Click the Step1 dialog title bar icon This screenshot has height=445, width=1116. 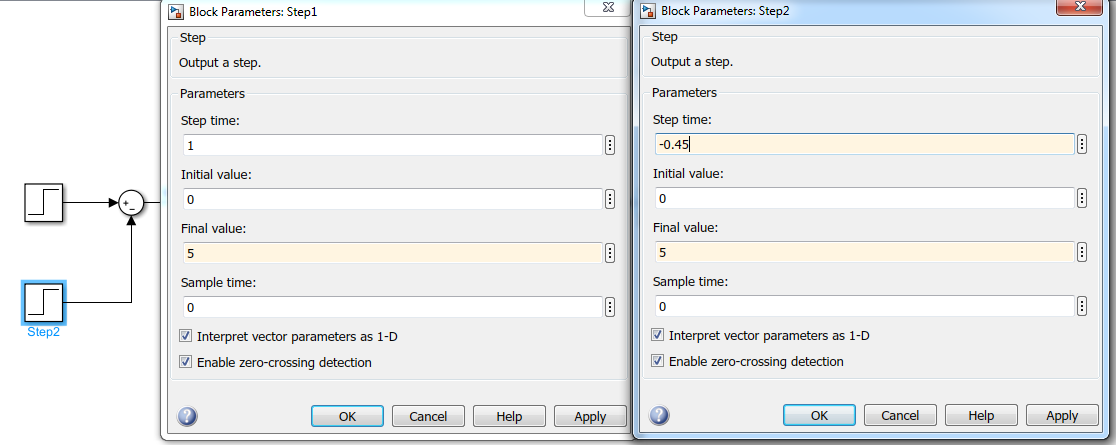(176, 12)
